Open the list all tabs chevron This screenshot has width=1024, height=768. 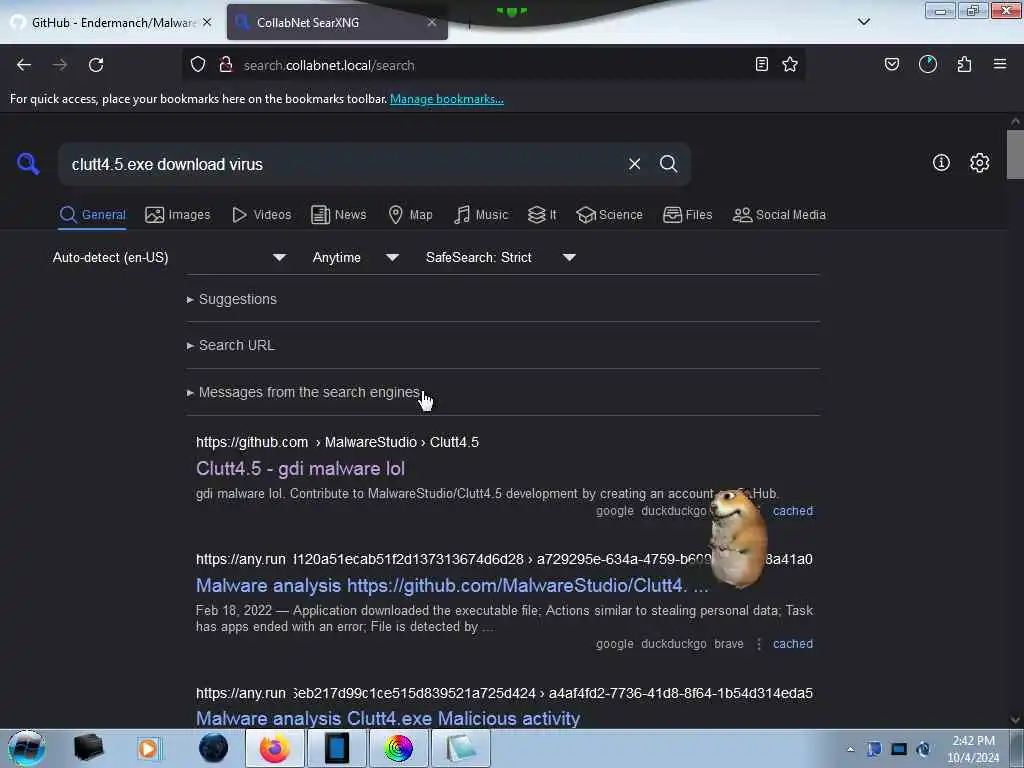click(x=864, y=22)
